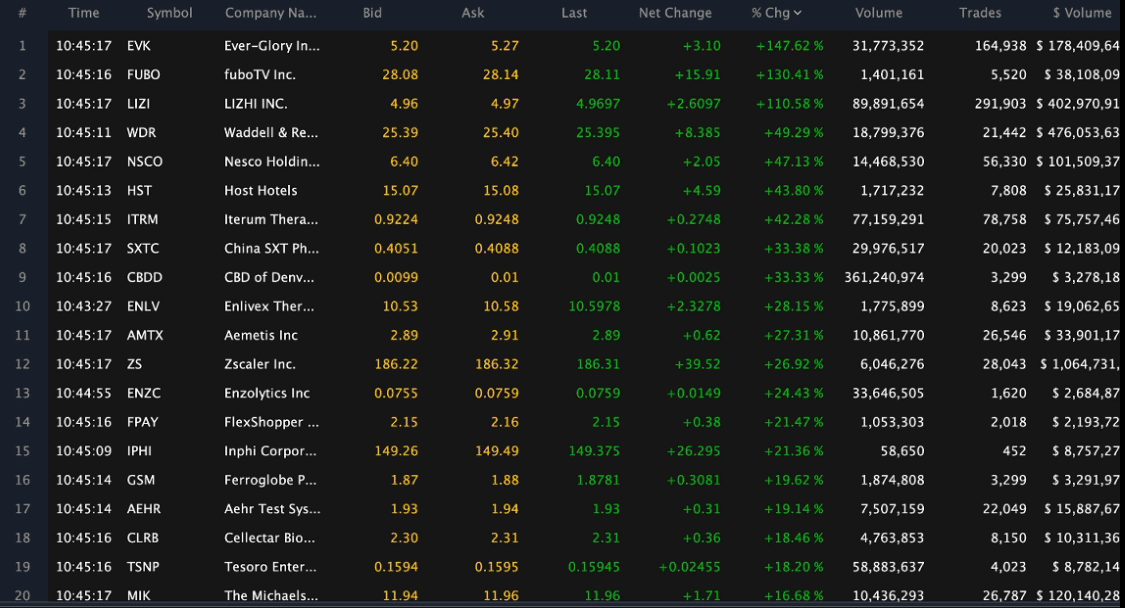The width and height of the screenshot is (1125, 608).
Task: Select the CLRB symbol
Action: 143,538
